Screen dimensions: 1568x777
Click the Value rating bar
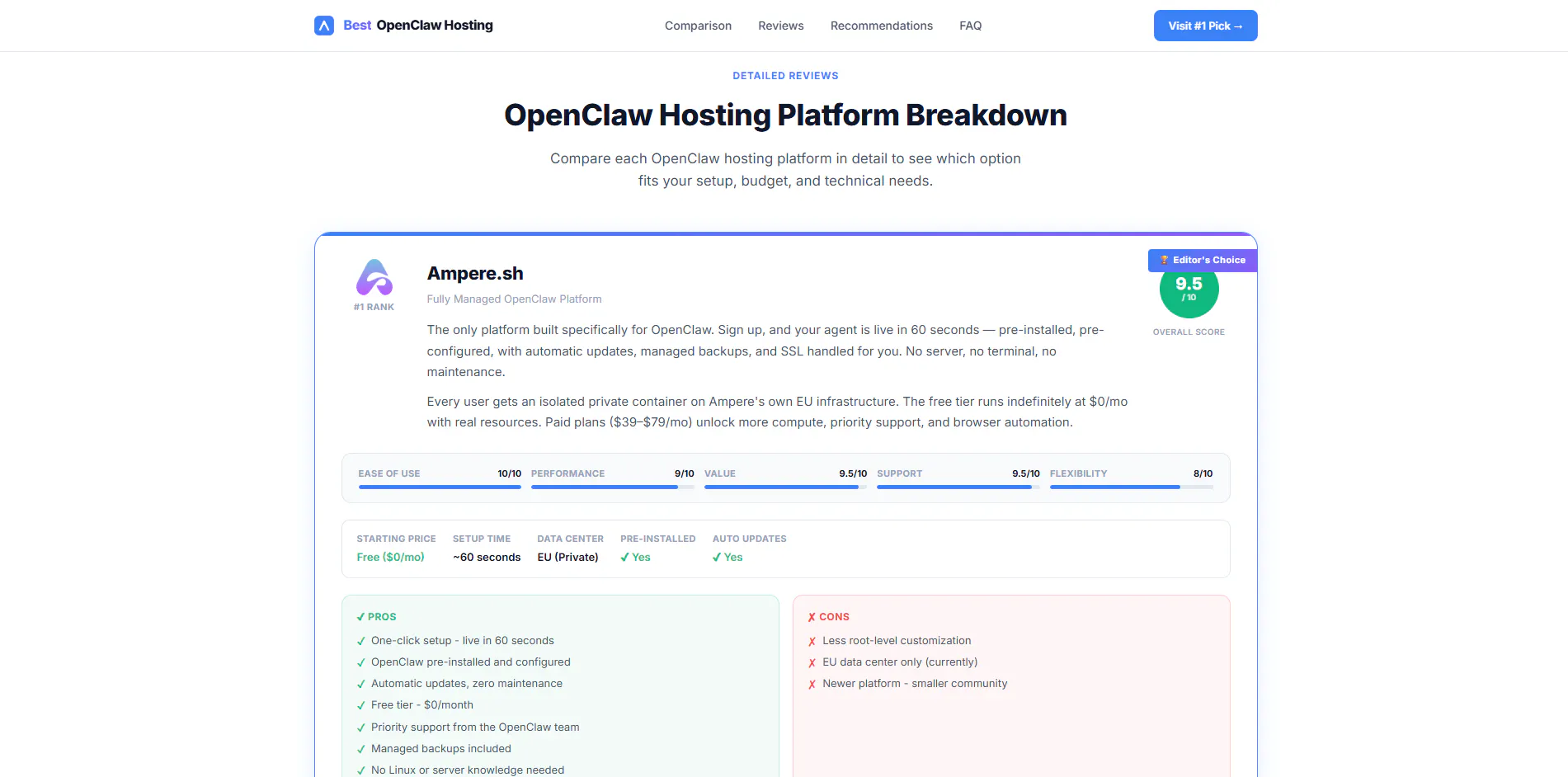point(785,487)
